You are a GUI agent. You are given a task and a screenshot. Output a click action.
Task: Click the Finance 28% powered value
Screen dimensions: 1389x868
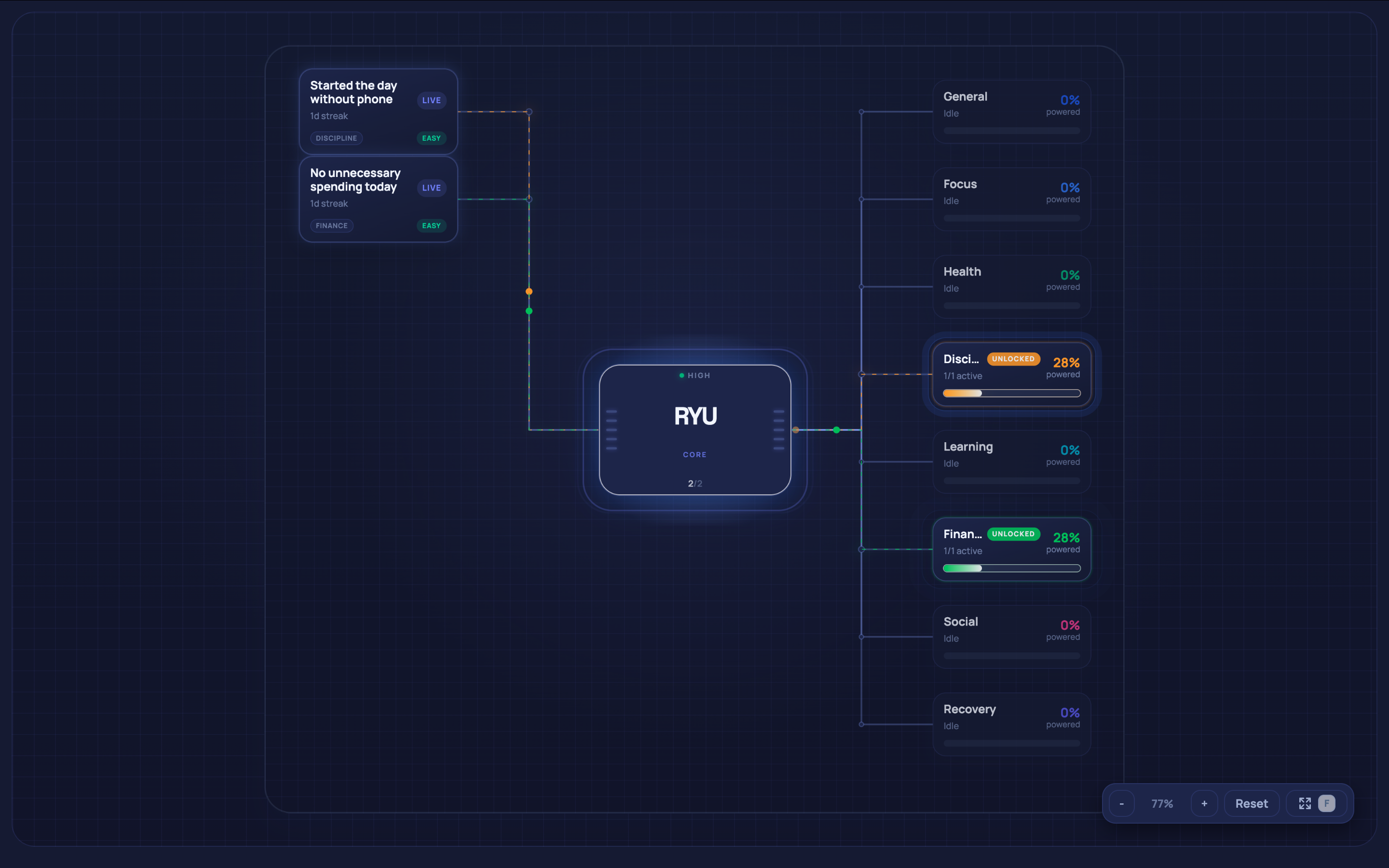(1066, 538)
